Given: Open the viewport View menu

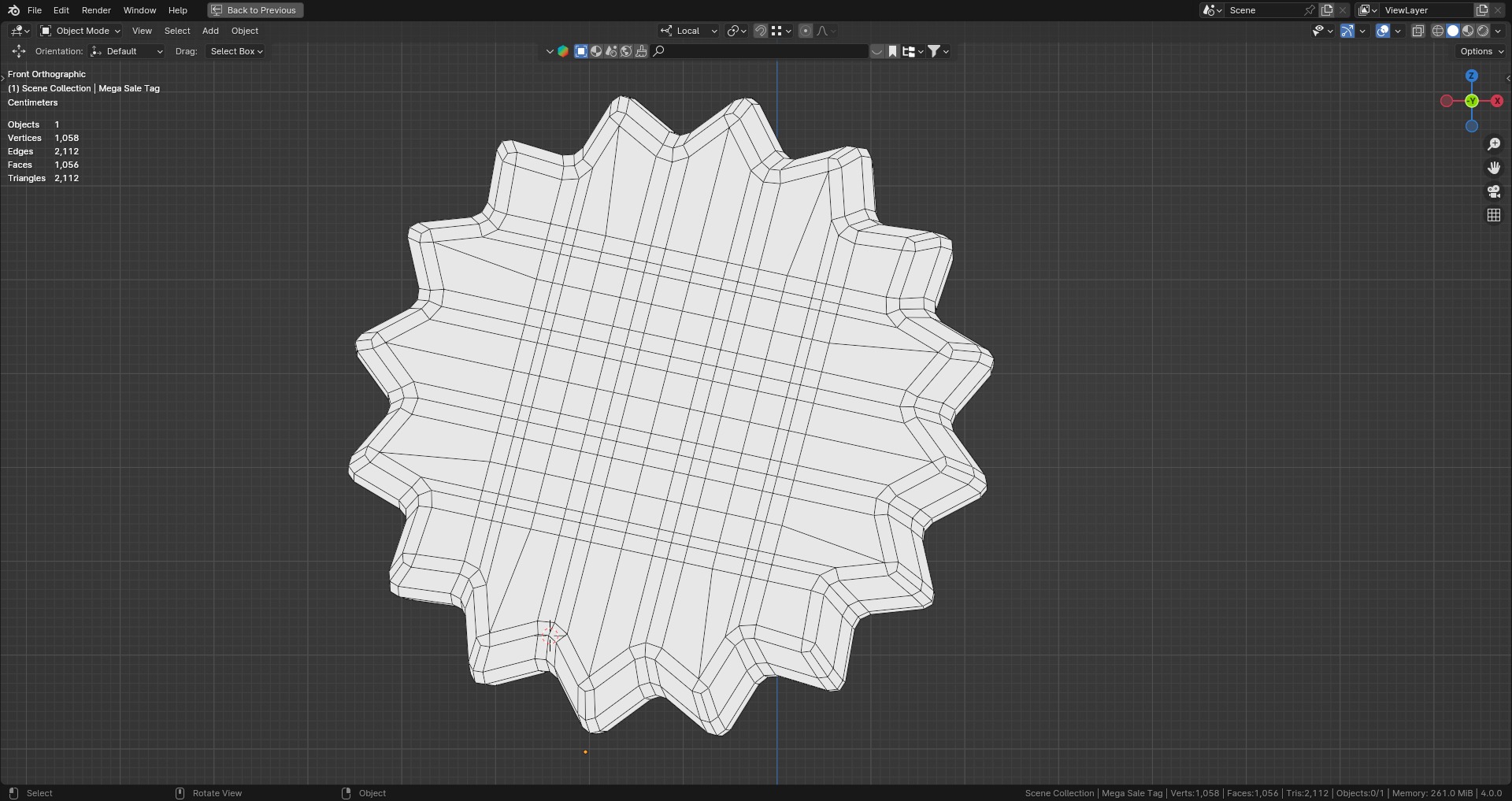Looking at the screenshot, I should coord(142,31).
